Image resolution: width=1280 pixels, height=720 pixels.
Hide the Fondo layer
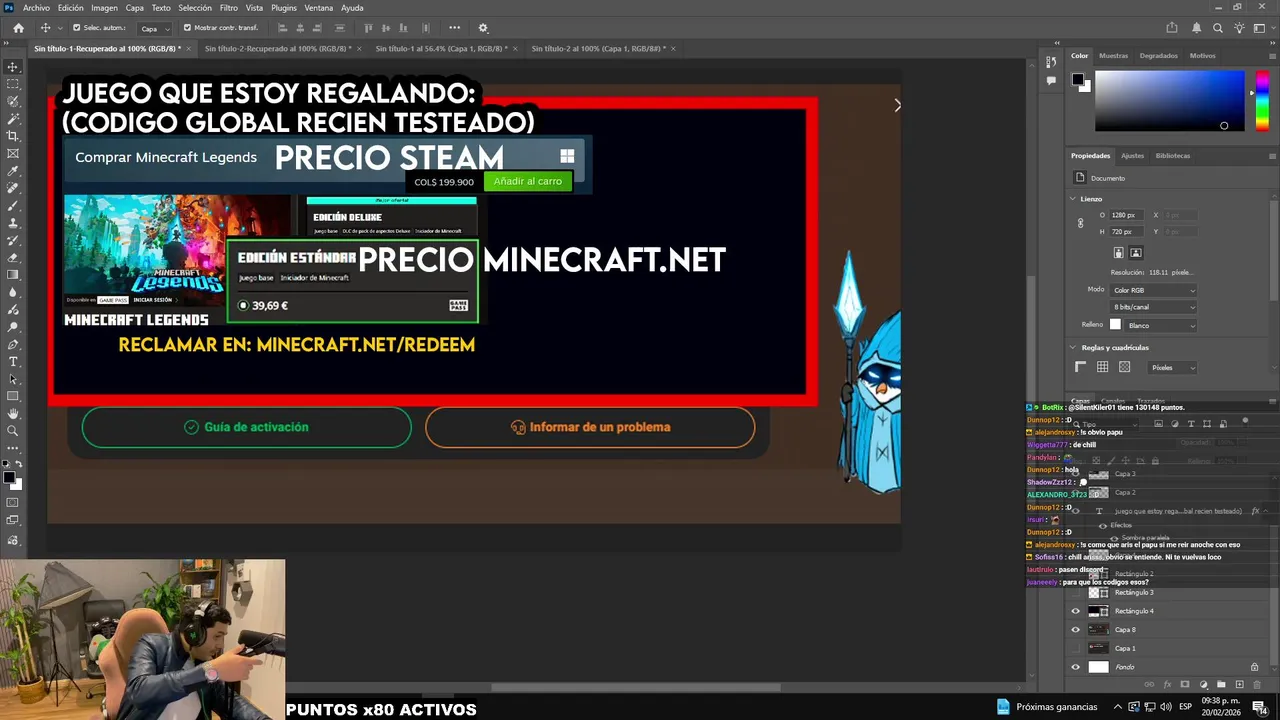(1076, 667)
